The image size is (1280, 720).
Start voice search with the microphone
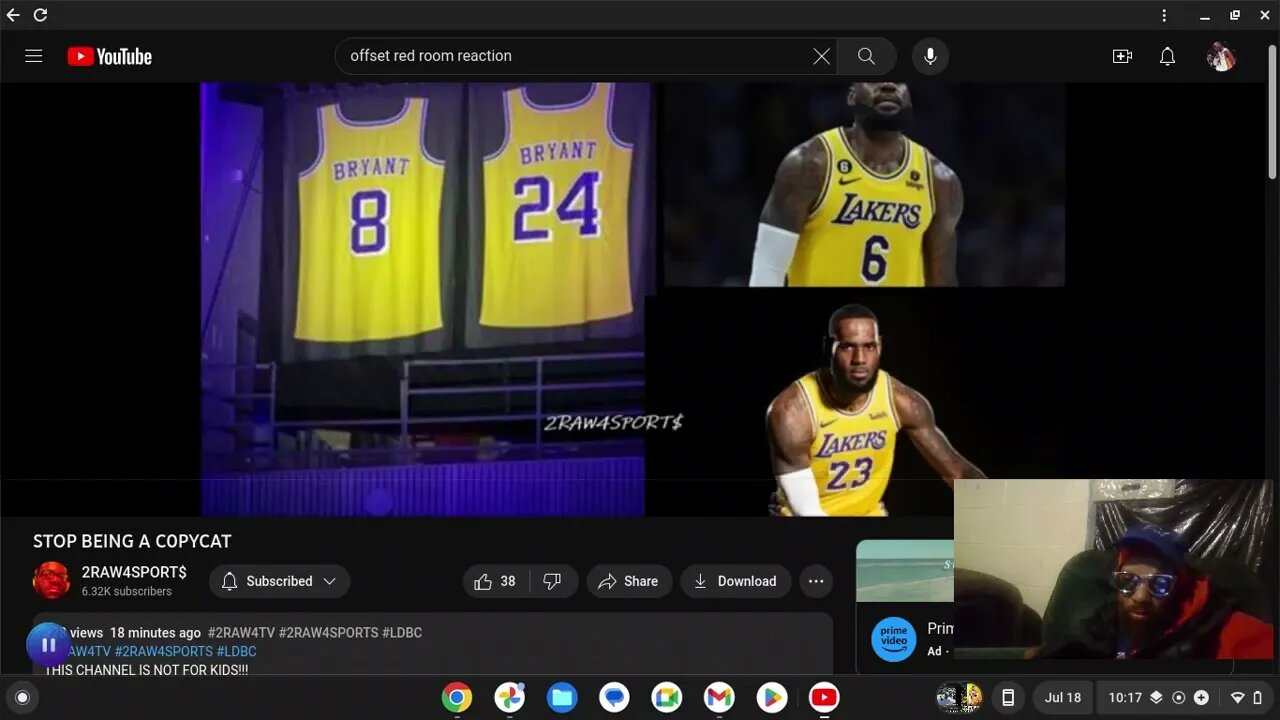(930, 56)
